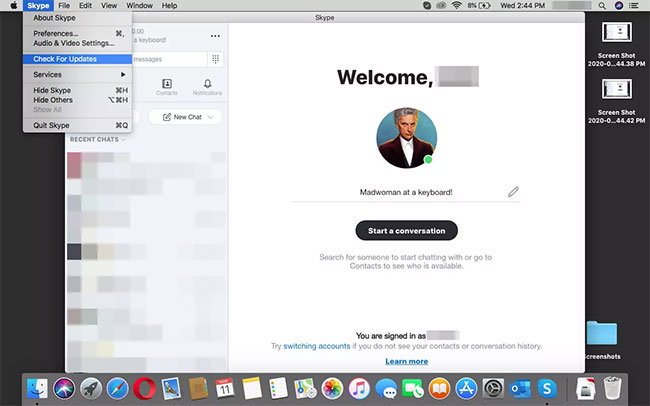
Task: Click the battery status indicator in menu bar
Action: point(479,5)
